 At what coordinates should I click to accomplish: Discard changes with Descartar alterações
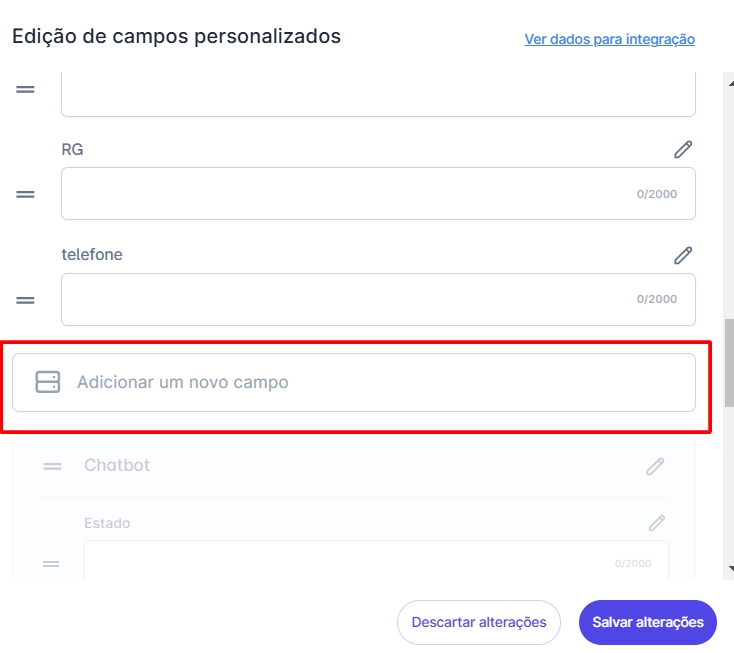[479, 622]
